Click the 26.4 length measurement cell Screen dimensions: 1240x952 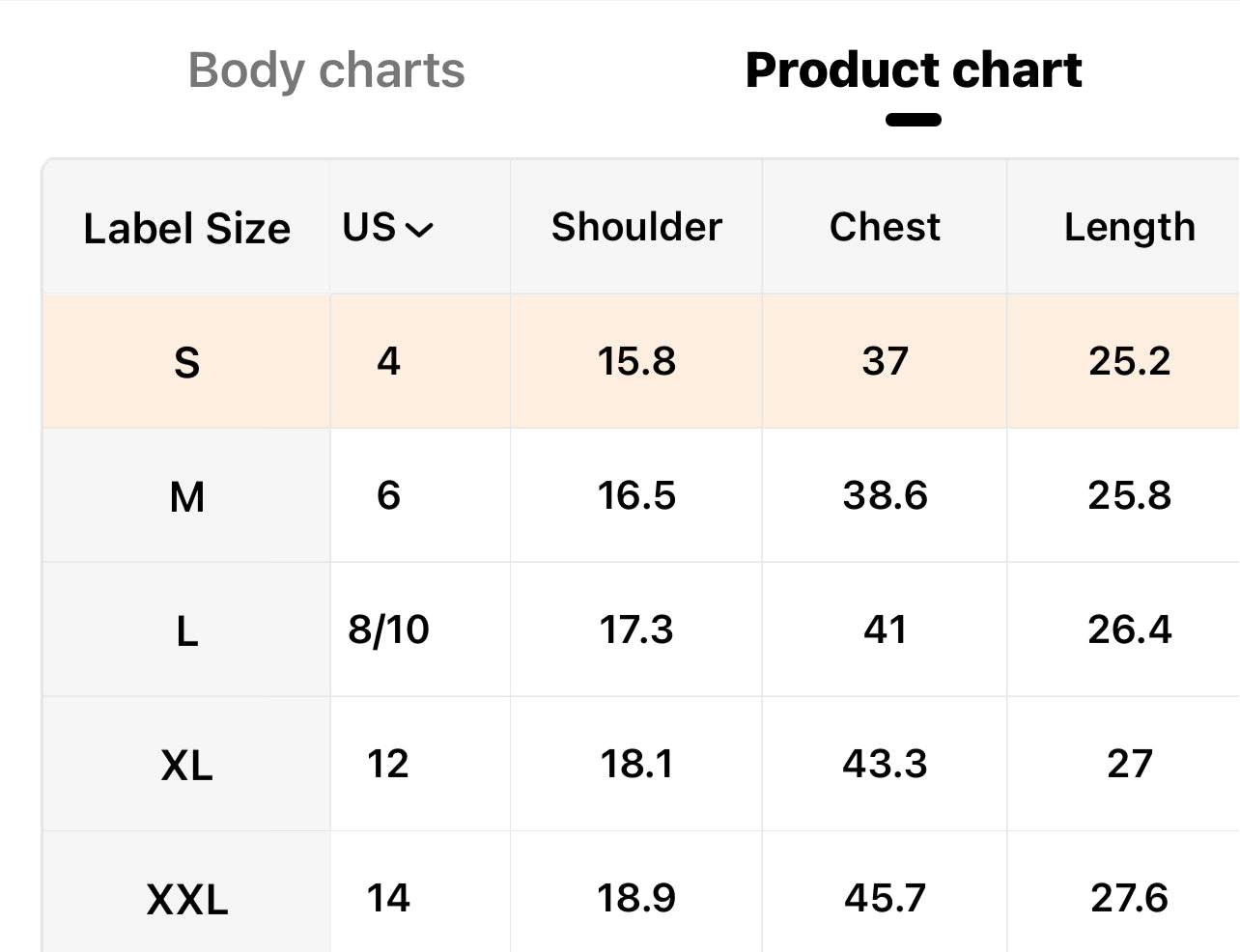pyautogui.click(x=1130, y=630)
